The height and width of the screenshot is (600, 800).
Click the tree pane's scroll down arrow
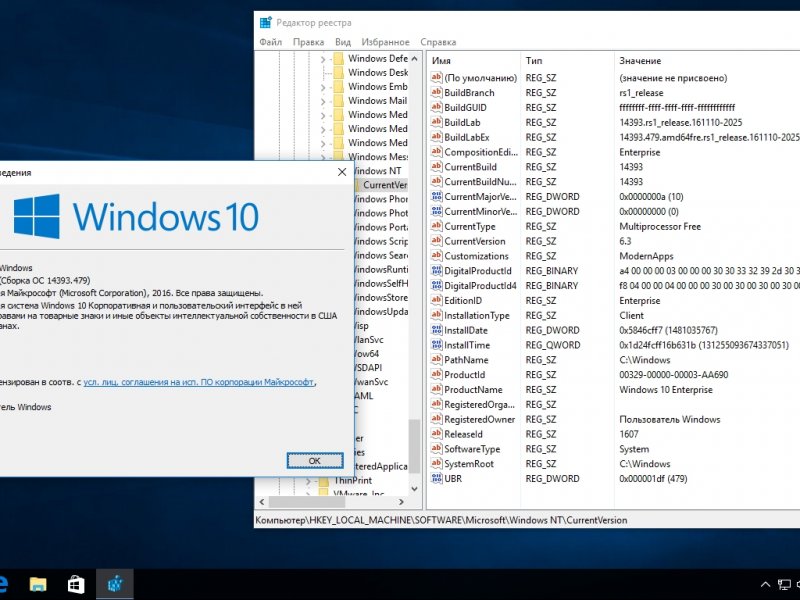[415, 489]
